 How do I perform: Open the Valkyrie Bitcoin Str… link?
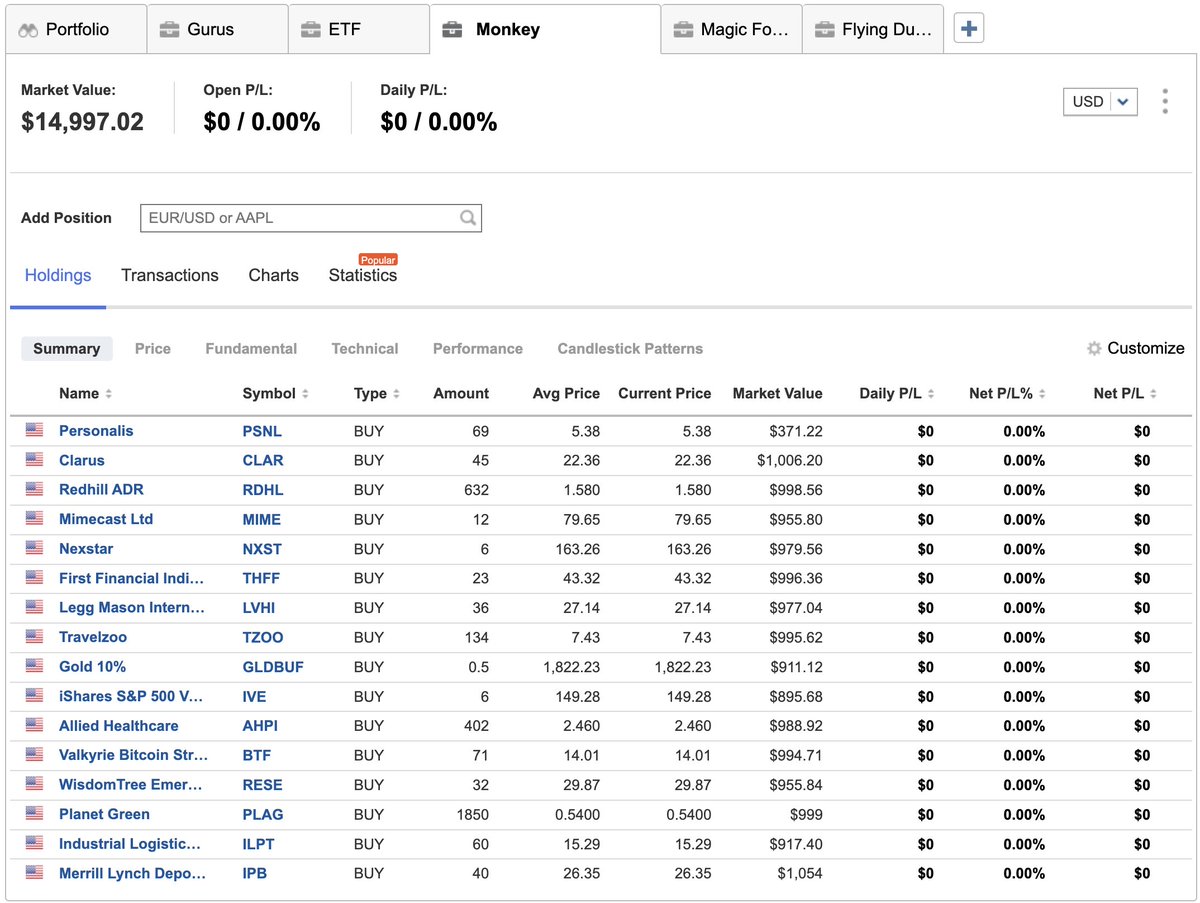pyautogui.click(x=134, y=755)
